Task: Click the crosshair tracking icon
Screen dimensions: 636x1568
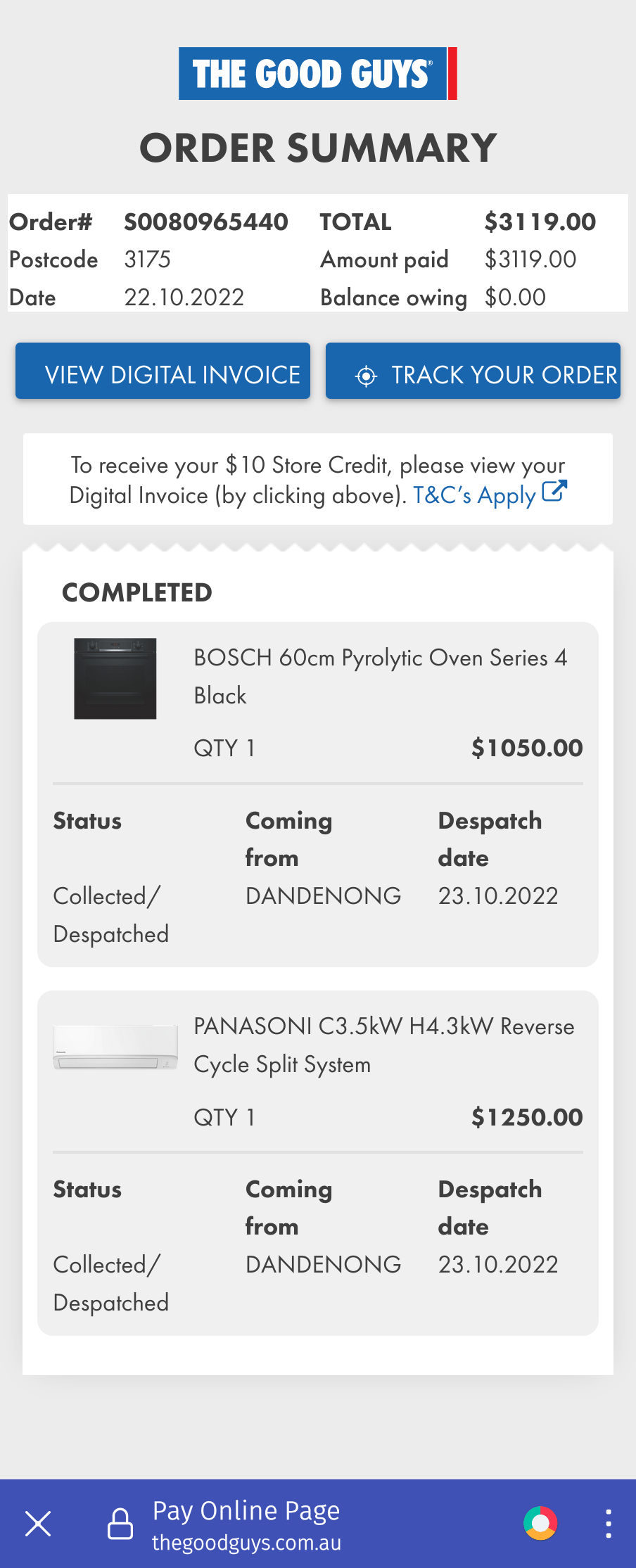Action: 366,376
